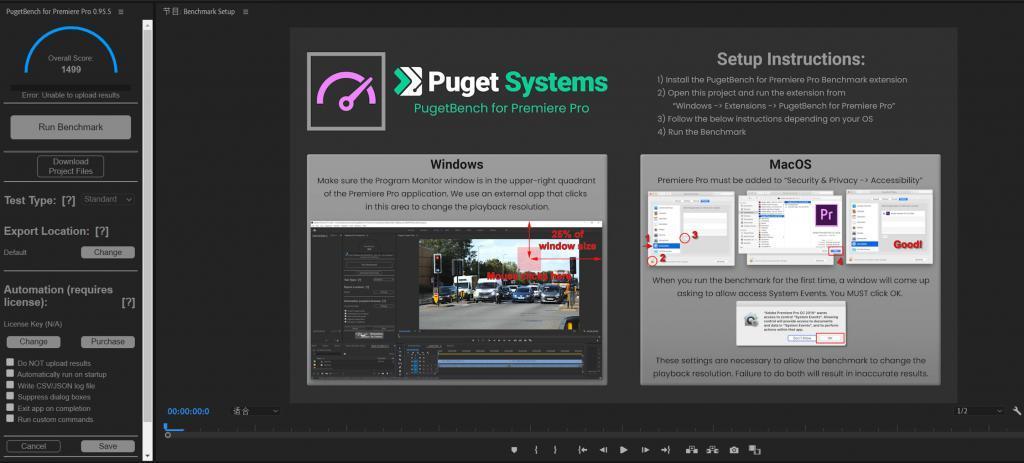Enable Do NOT upload results

pyautogui.click(x=10, y=362)
